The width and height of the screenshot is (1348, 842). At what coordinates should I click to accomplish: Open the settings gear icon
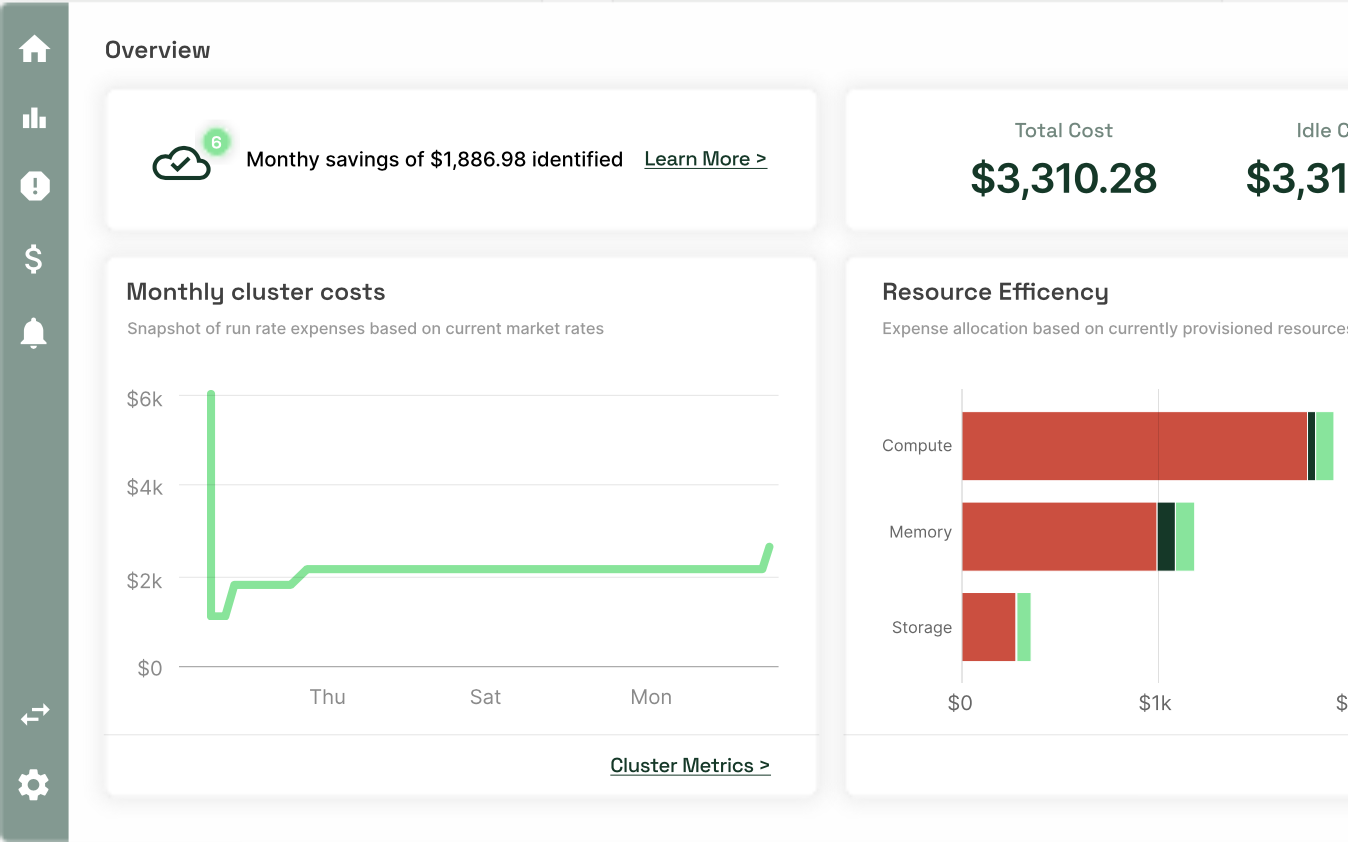[34, 785]
